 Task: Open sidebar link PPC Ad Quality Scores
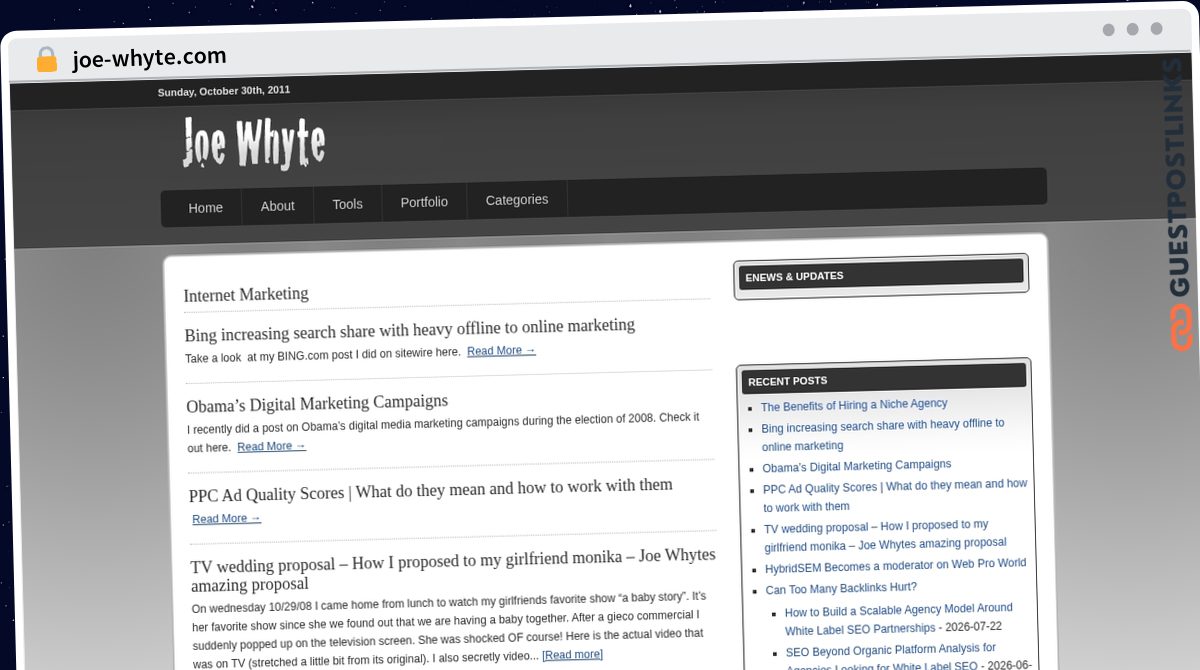tap(895, 495)
